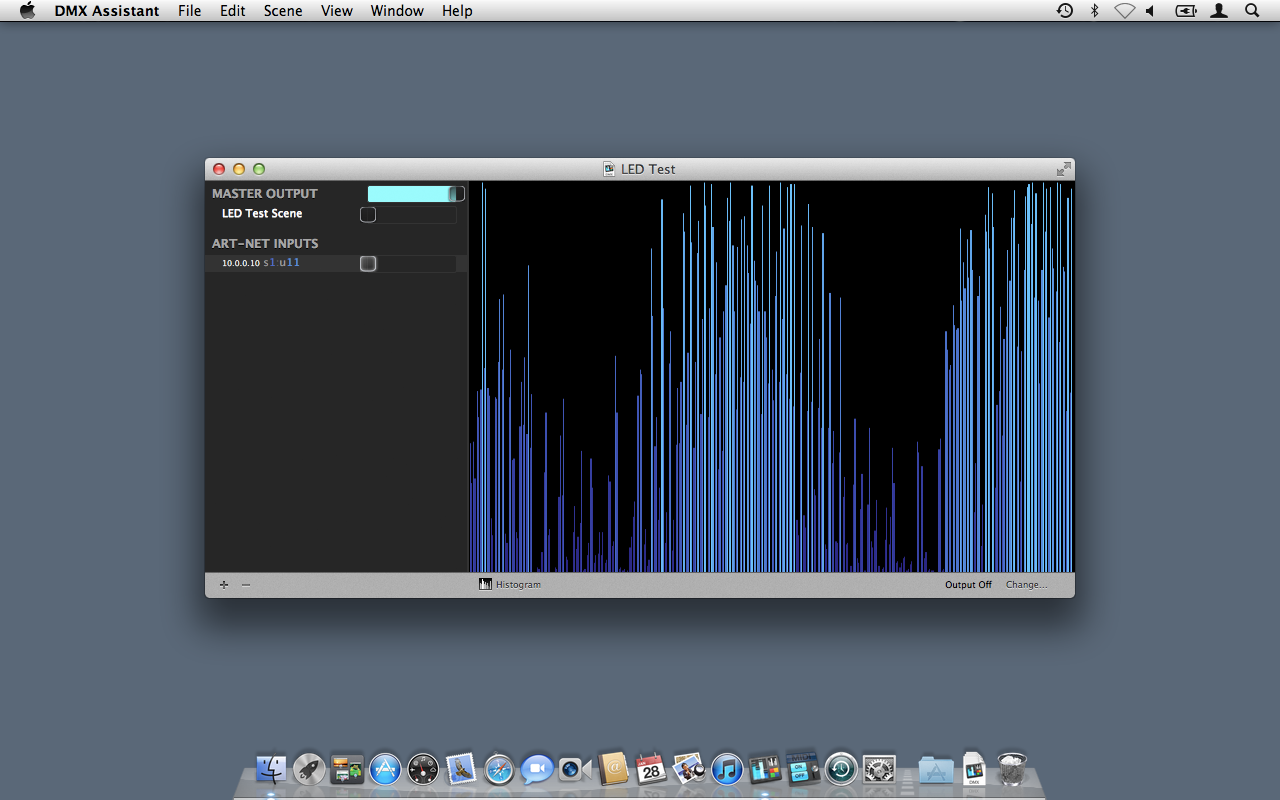
Task: Click the Histogram bars icon in bottom bar
Action: (x=485, y=584)
